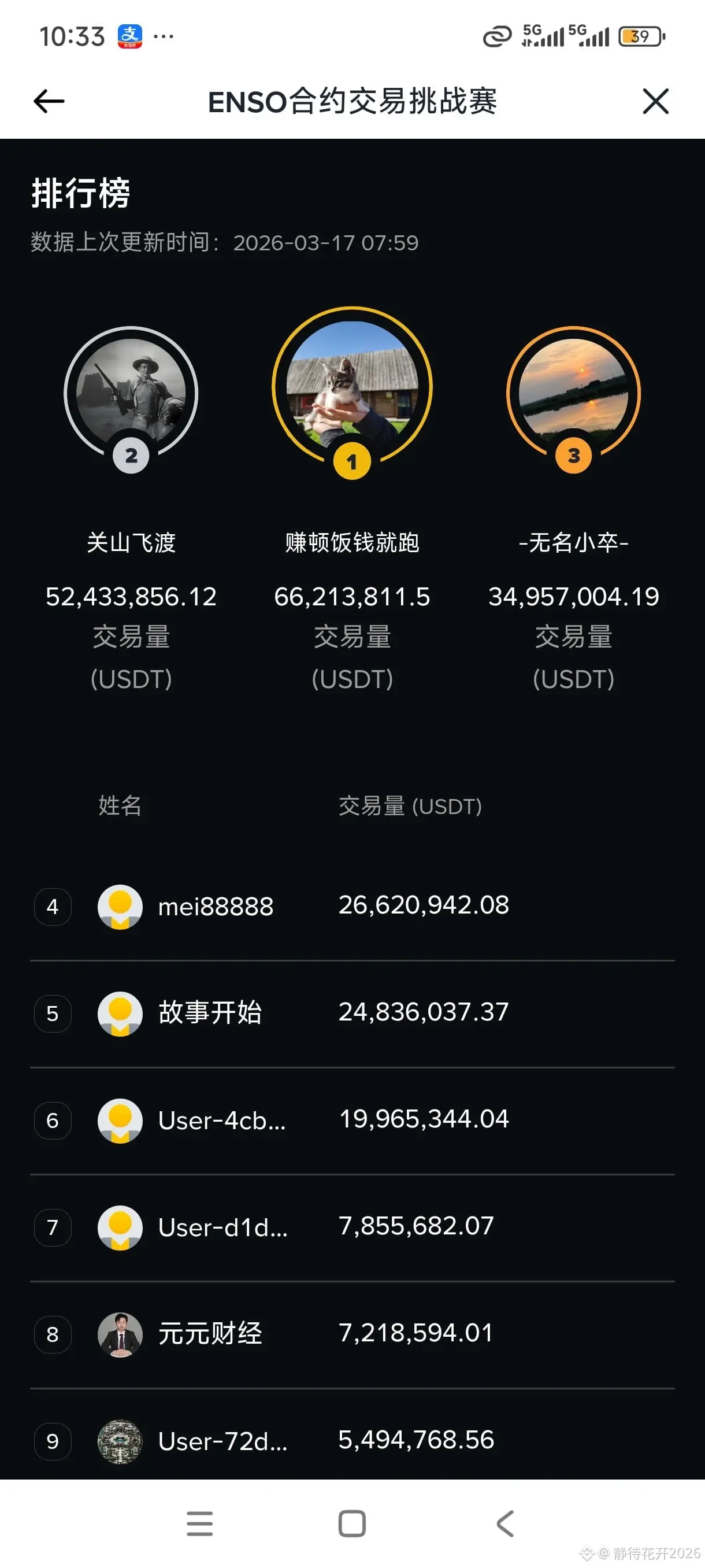Open User-72d... avatar image

pyautogui.click(x=120, y=1441)
